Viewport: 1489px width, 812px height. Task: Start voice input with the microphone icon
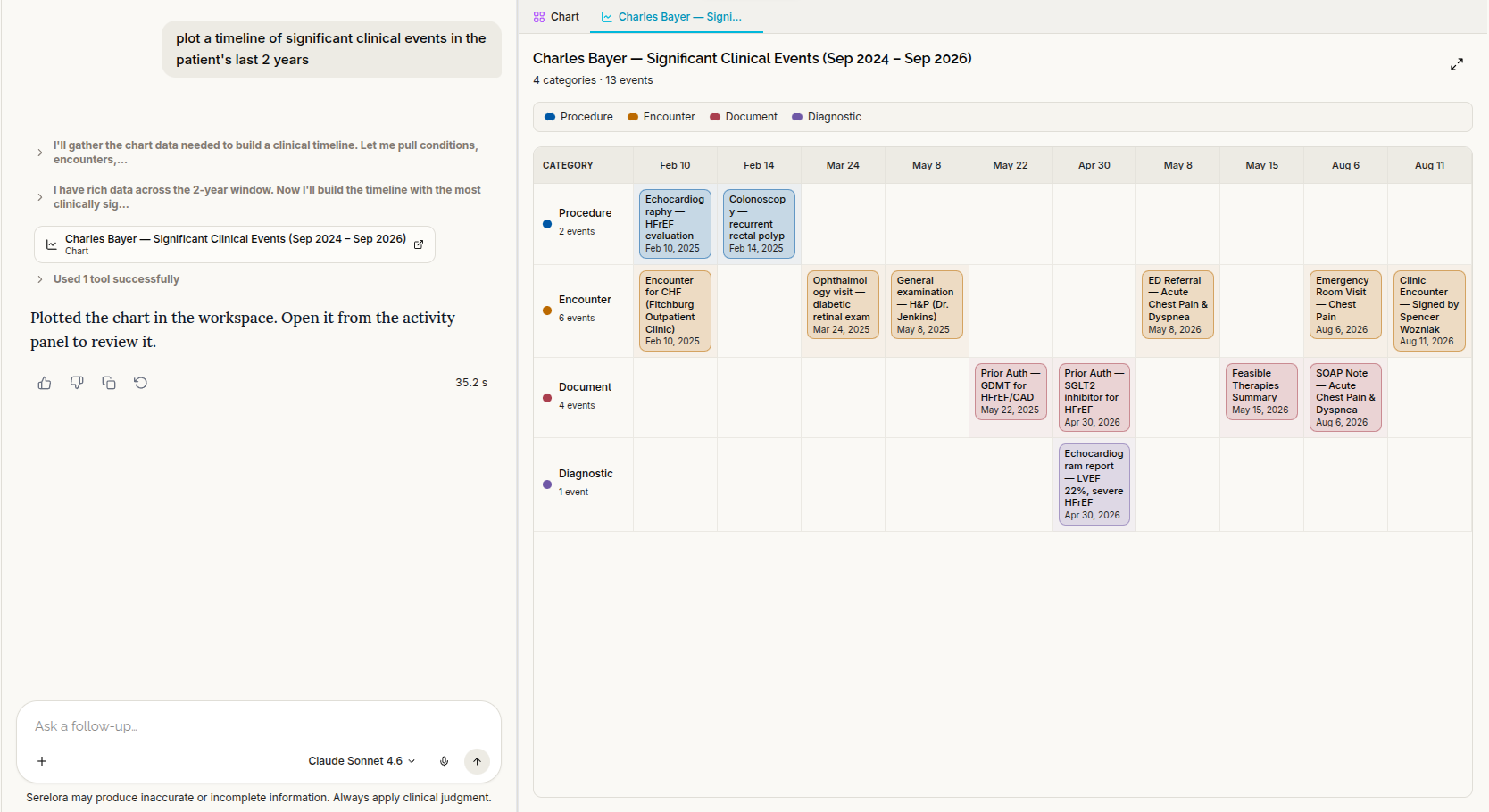click(x=444, y=761)
